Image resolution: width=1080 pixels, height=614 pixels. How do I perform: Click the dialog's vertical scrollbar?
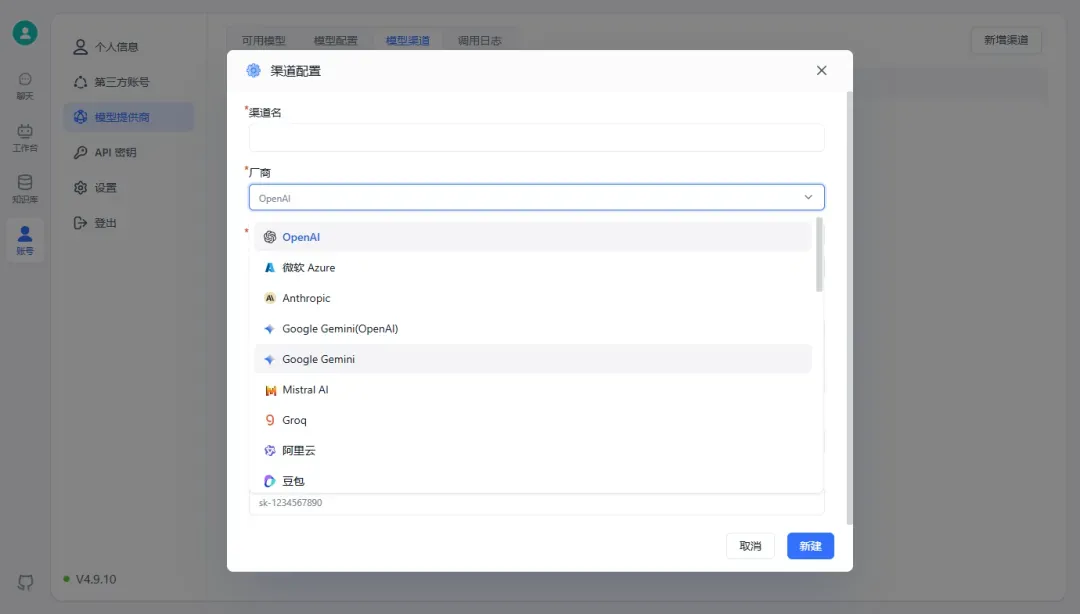click(849, 308)
